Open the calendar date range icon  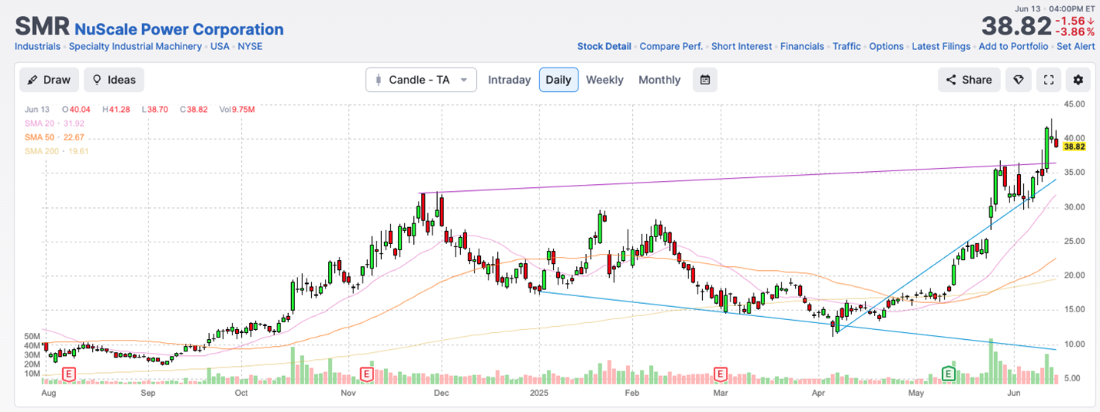tap(705, 80)
